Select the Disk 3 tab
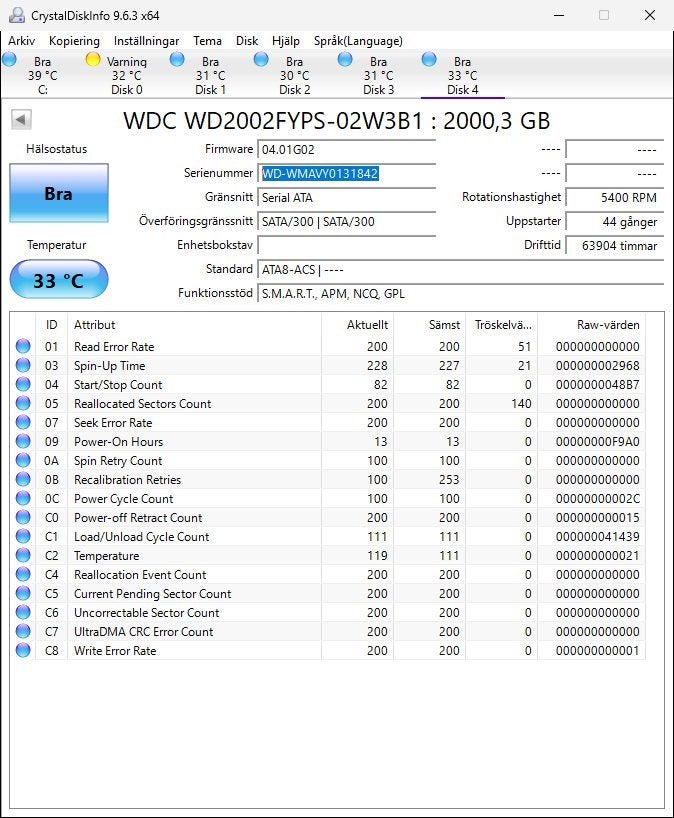The width and height of the screenshot is (674, 818). (x=378, y=76)
